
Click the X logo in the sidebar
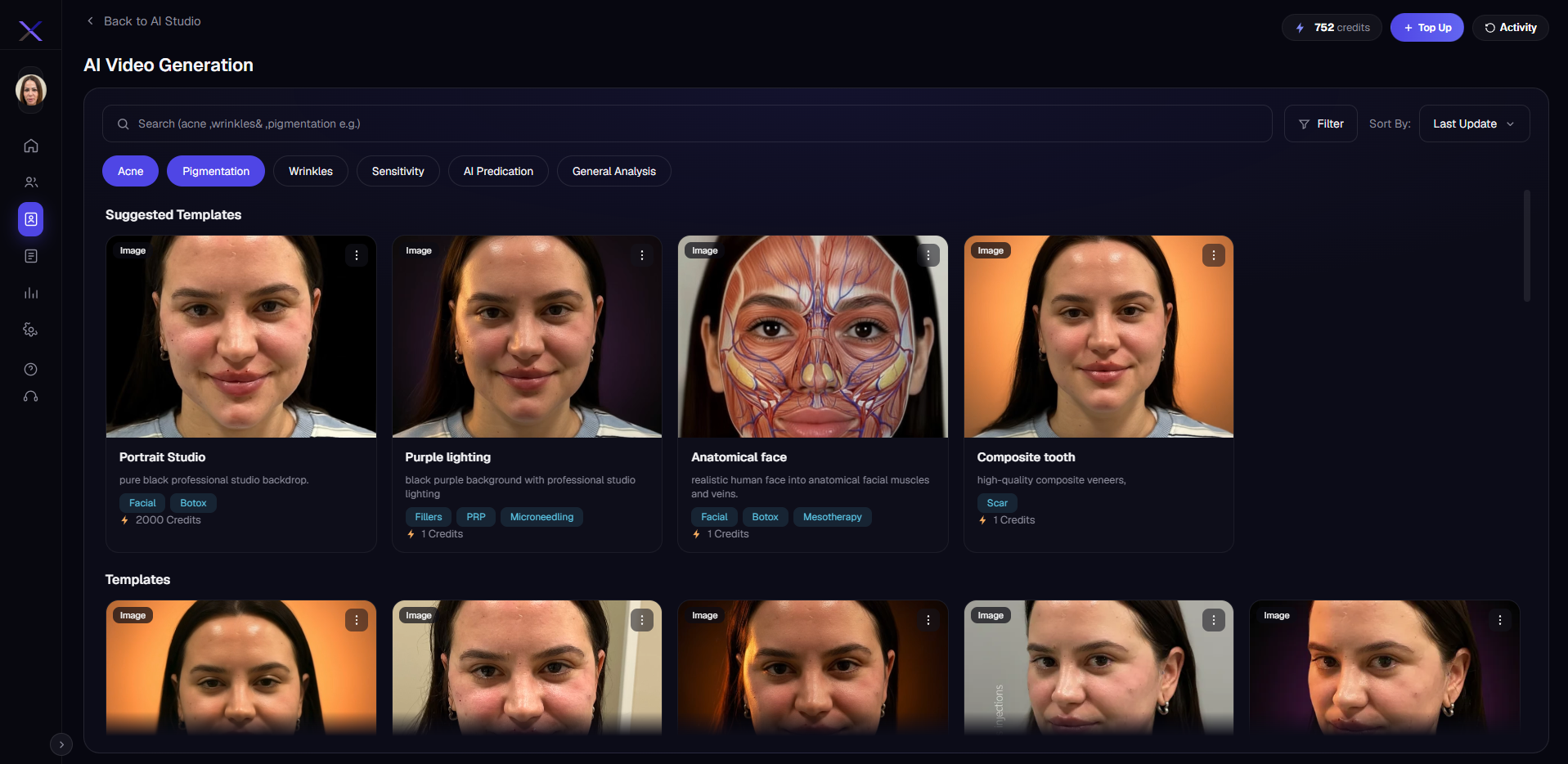30,31
